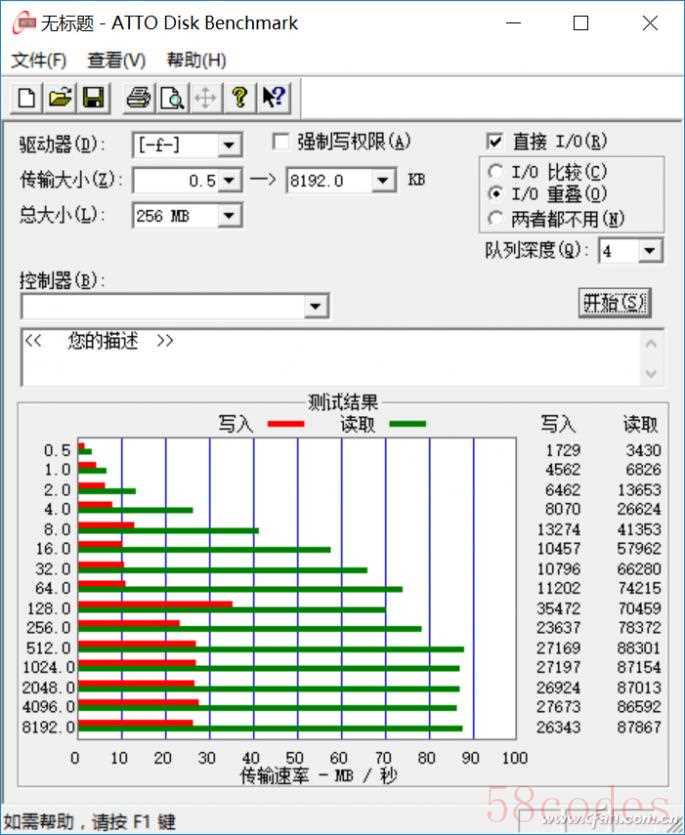
Task: Maximize the ATTO Disk Benchmark window
Action: click(581, 23)
